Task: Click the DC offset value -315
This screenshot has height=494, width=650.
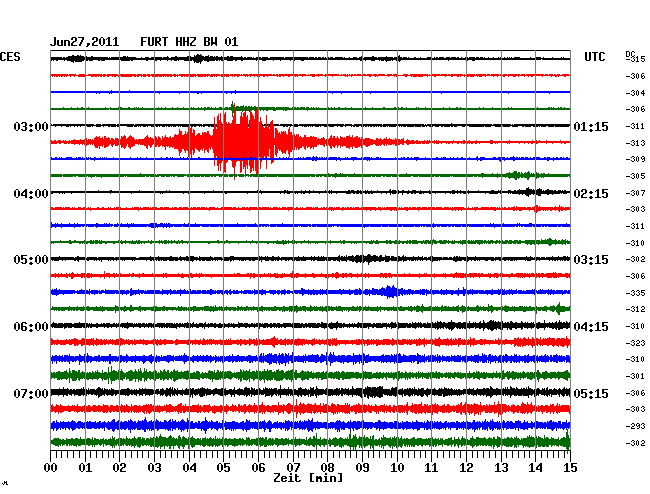Action: (636, 59)
